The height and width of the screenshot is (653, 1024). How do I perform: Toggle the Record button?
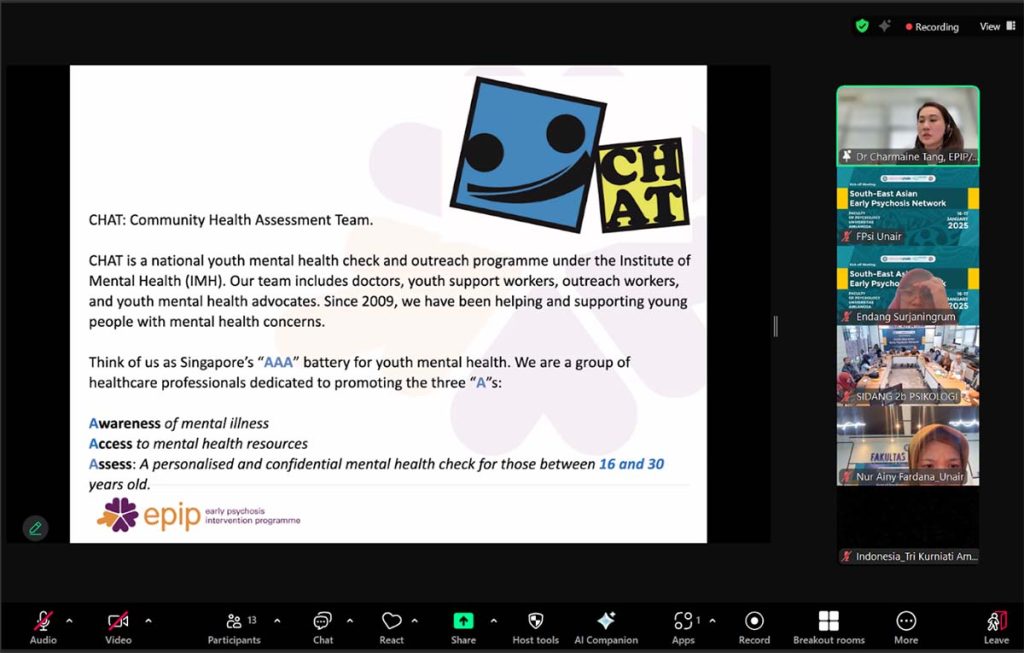click(754, 621)
